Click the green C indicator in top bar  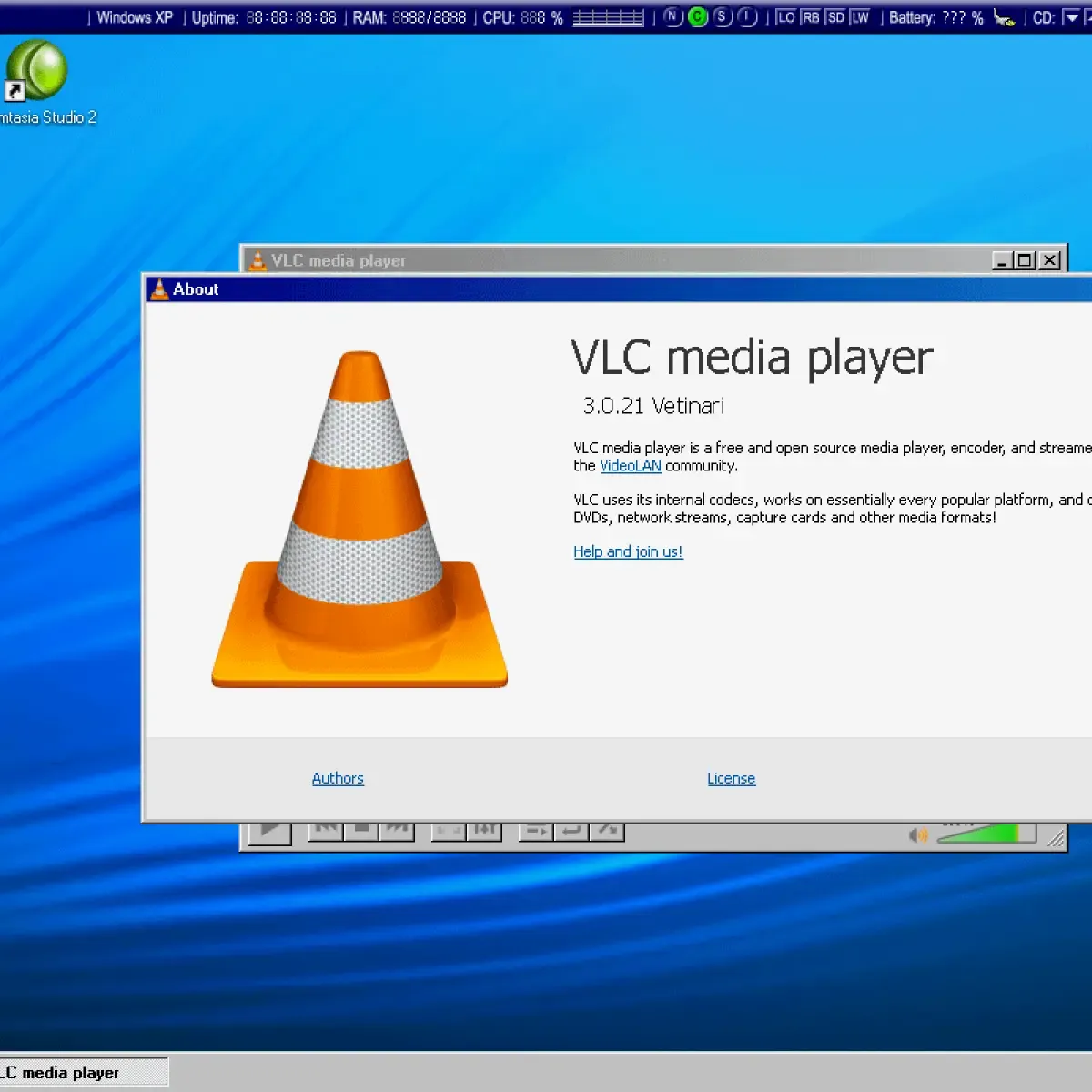(x=698, y=17)
